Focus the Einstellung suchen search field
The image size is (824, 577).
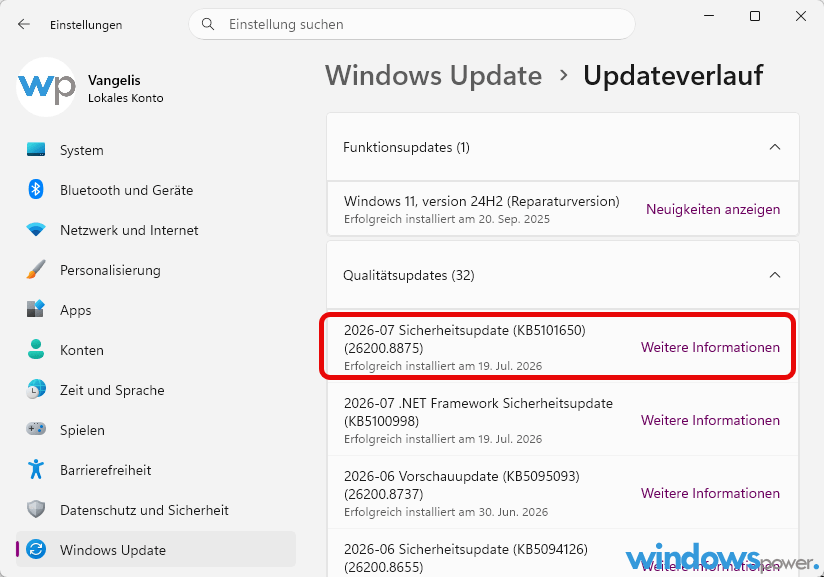(411, 24)
